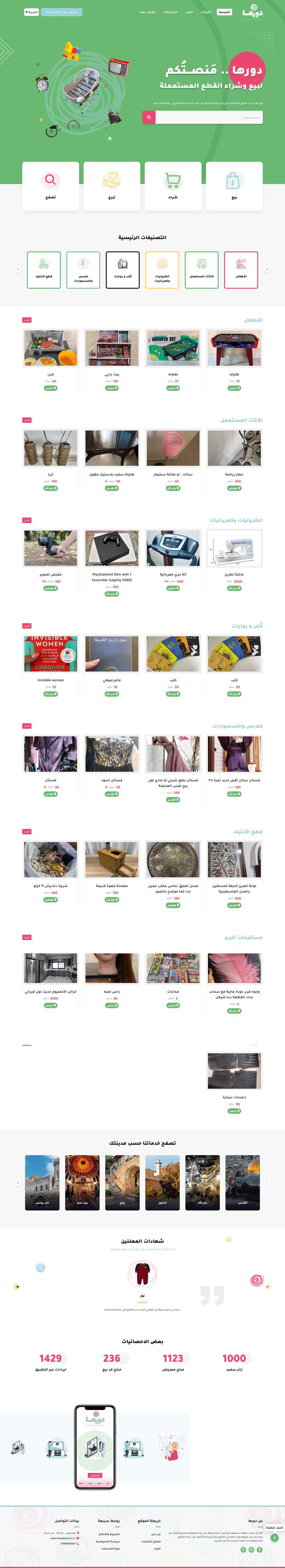Click the right arrow of the cities carousel
Screen dimensions: 285x1568
pyautogui.click(x=267, y=1183)
